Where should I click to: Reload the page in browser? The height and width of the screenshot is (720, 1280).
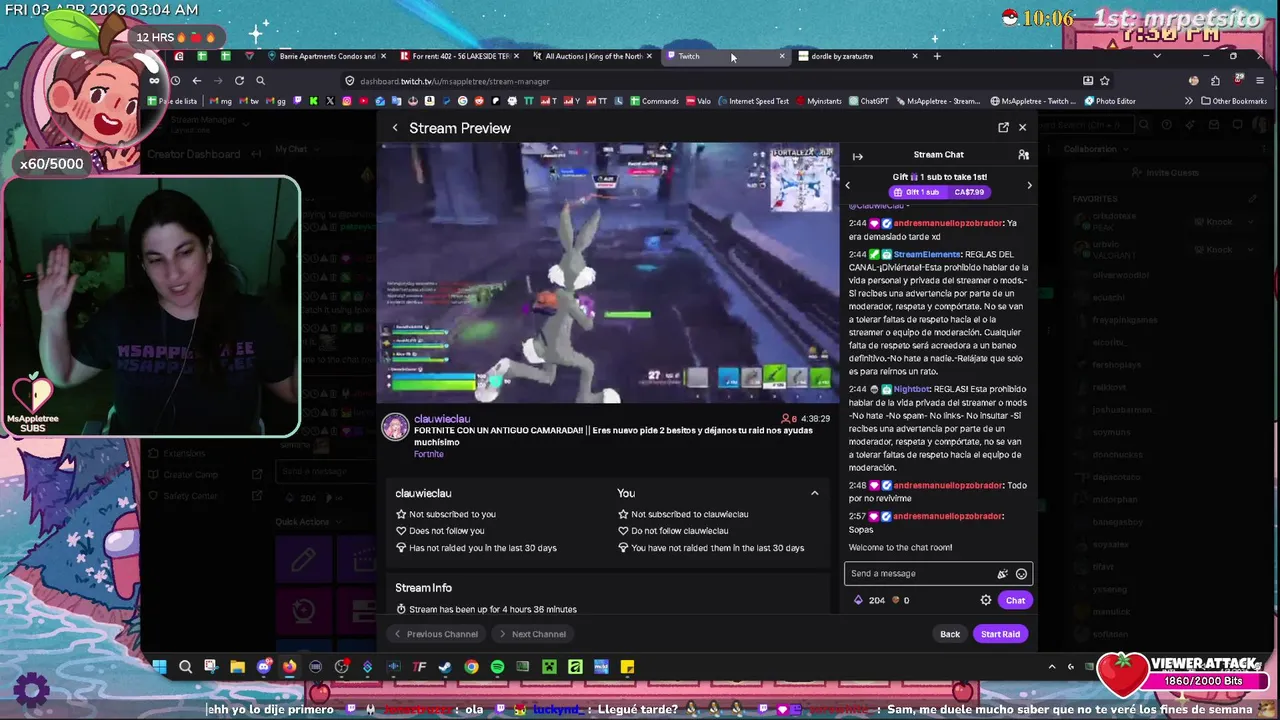pyautogui.click(x=239, y=81)
